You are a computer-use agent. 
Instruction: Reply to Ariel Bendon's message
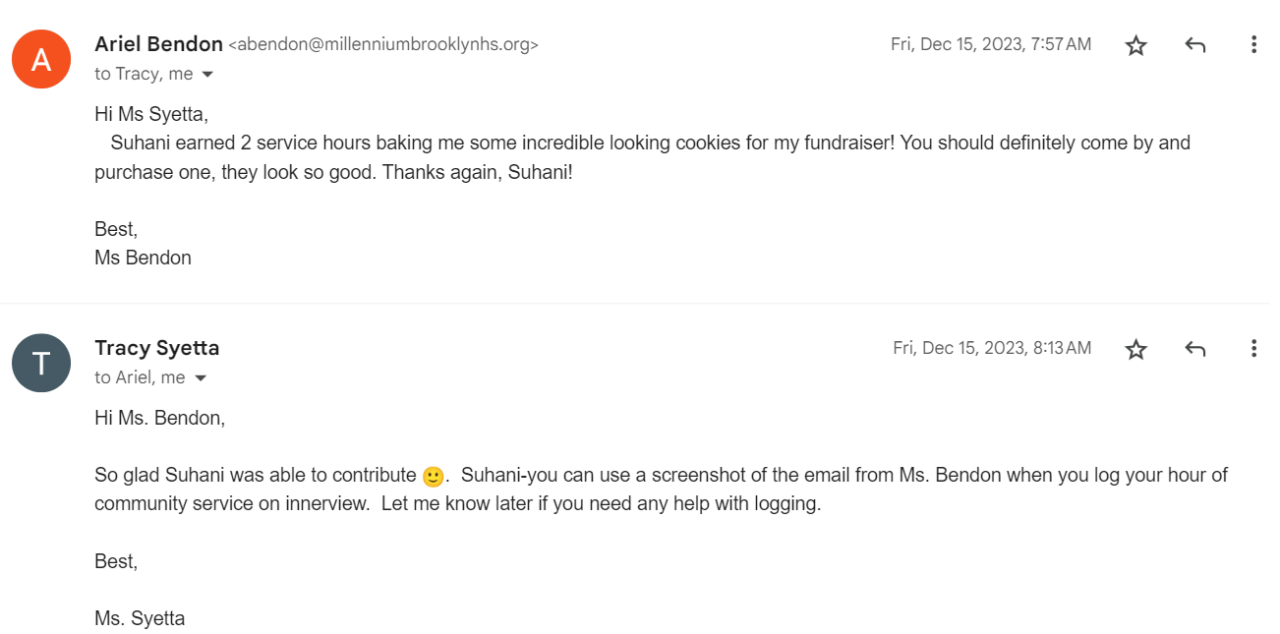1194,45
